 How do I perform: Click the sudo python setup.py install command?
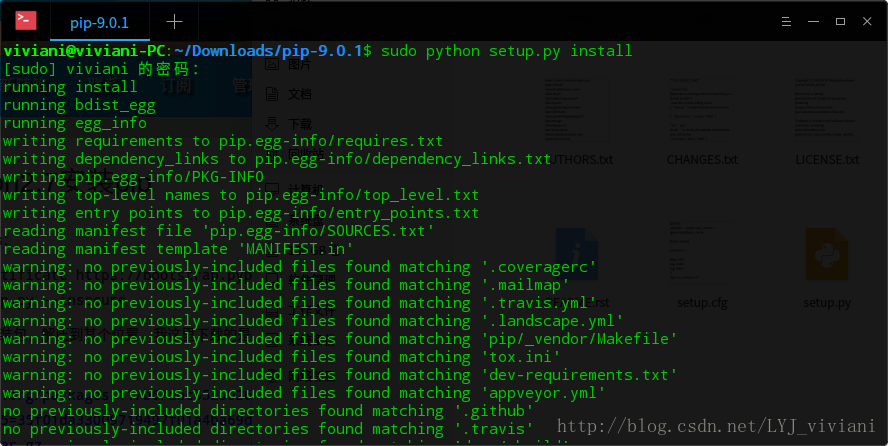(506, 51)
